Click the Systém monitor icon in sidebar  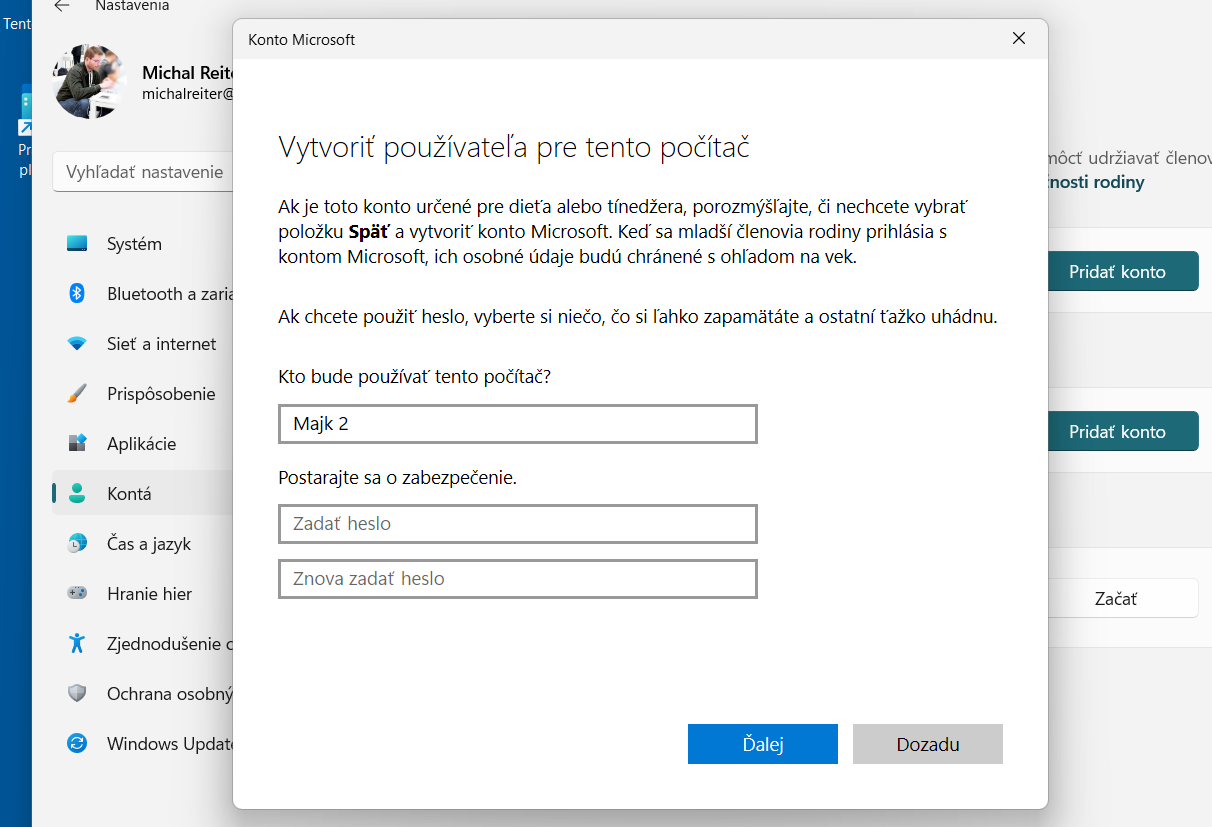click(x=77, y=244)
